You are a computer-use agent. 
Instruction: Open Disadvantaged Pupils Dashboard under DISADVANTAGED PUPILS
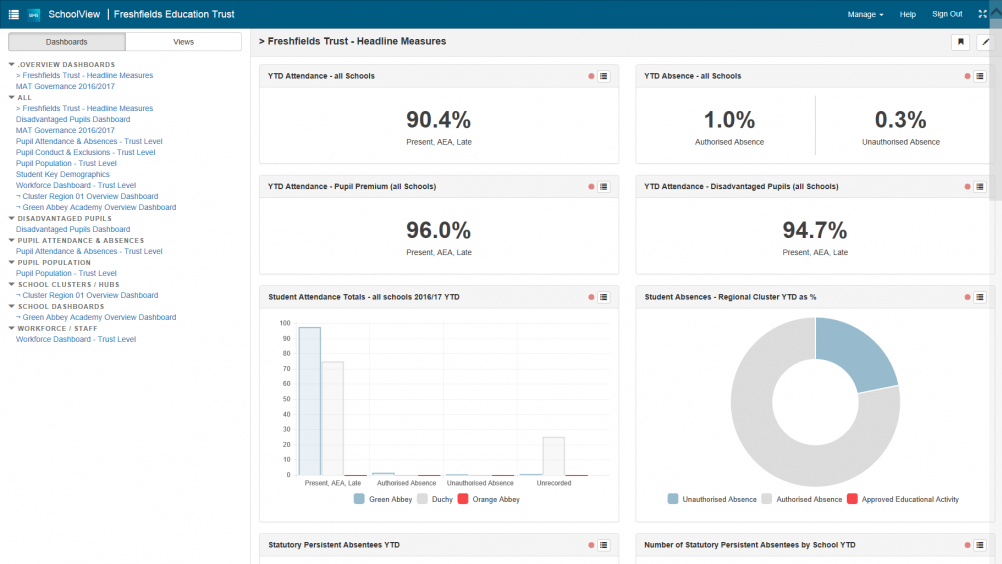(x=73, y=229)
